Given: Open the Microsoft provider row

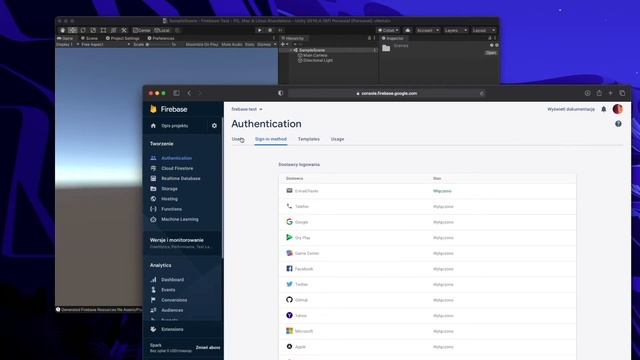Looking at the screenshot, I should coord(427,331).
